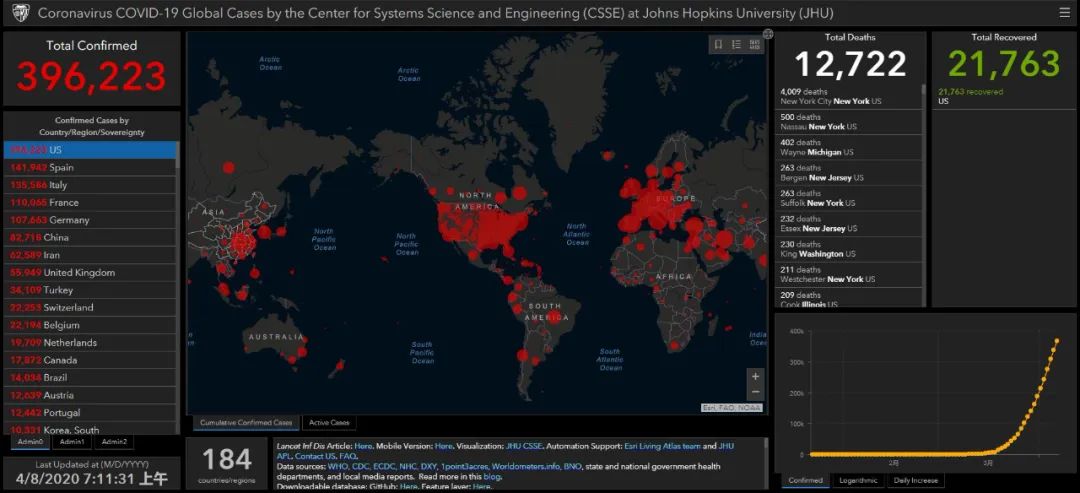Select the Switzerland row in country list
Image resolution: width=1080 pixels, height=493 pixels.
[x=90, y=308]
